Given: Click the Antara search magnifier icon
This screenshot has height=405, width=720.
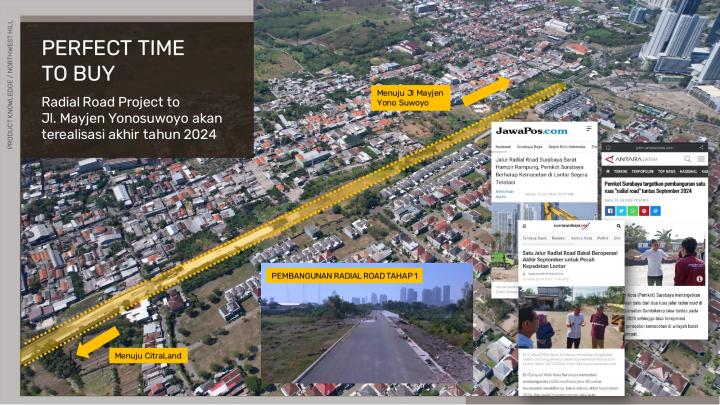Looking at the screenshot, I should coord(689,158).
